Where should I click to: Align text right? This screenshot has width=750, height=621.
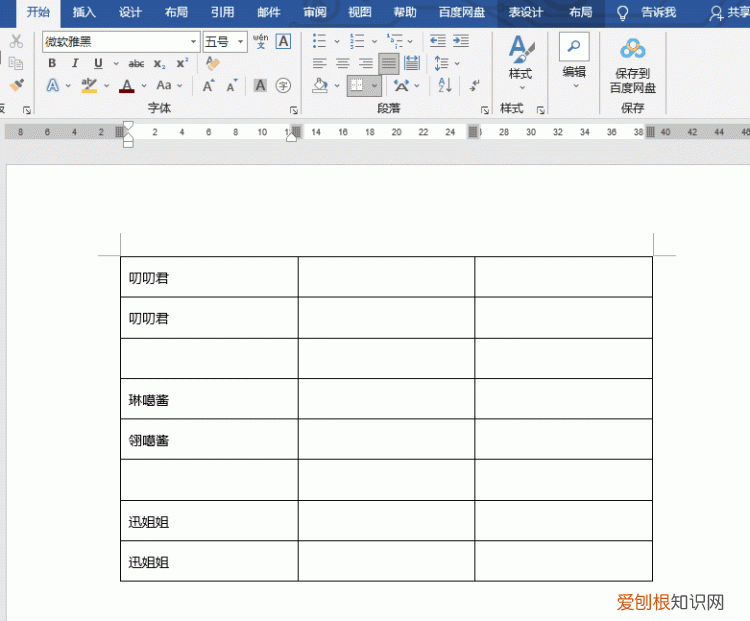(x=365, y=63)
